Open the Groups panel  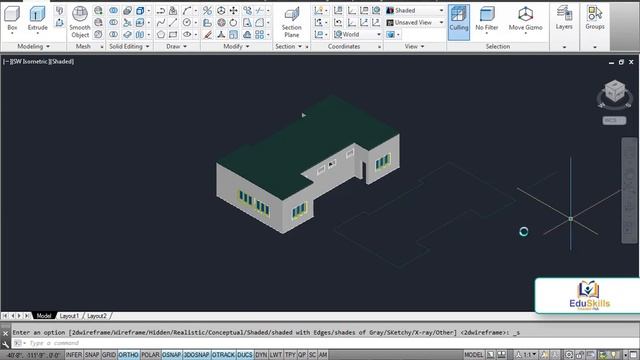595,18
